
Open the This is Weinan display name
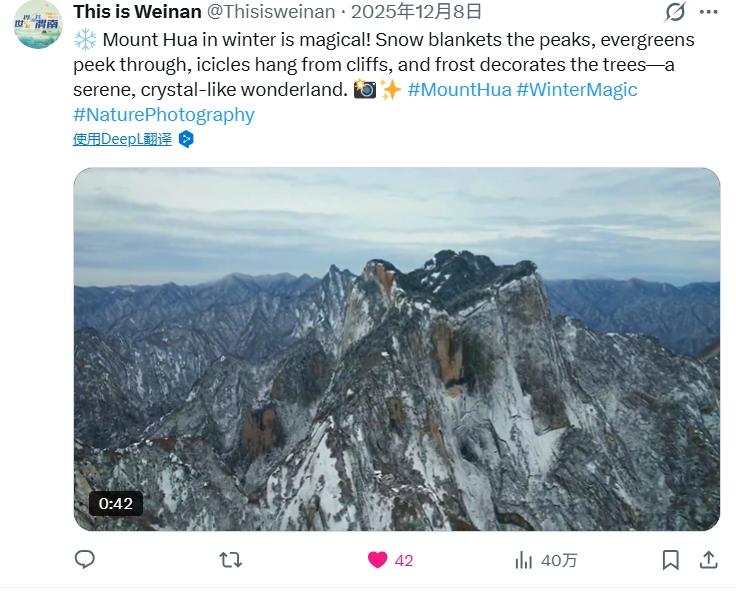(x=137, y=12)
